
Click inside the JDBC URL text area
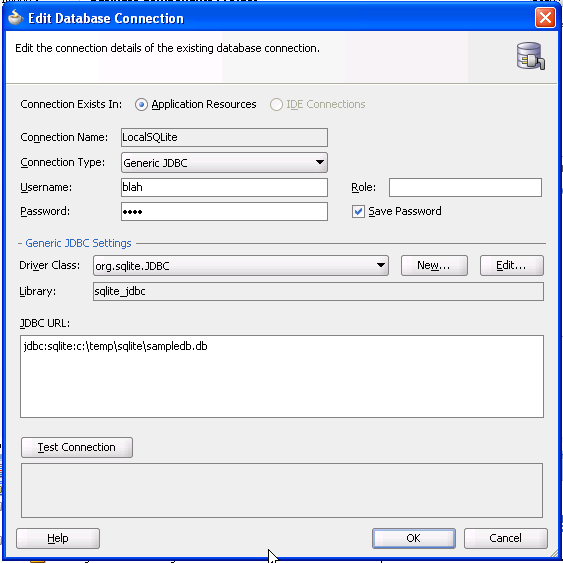click(282, 376)
